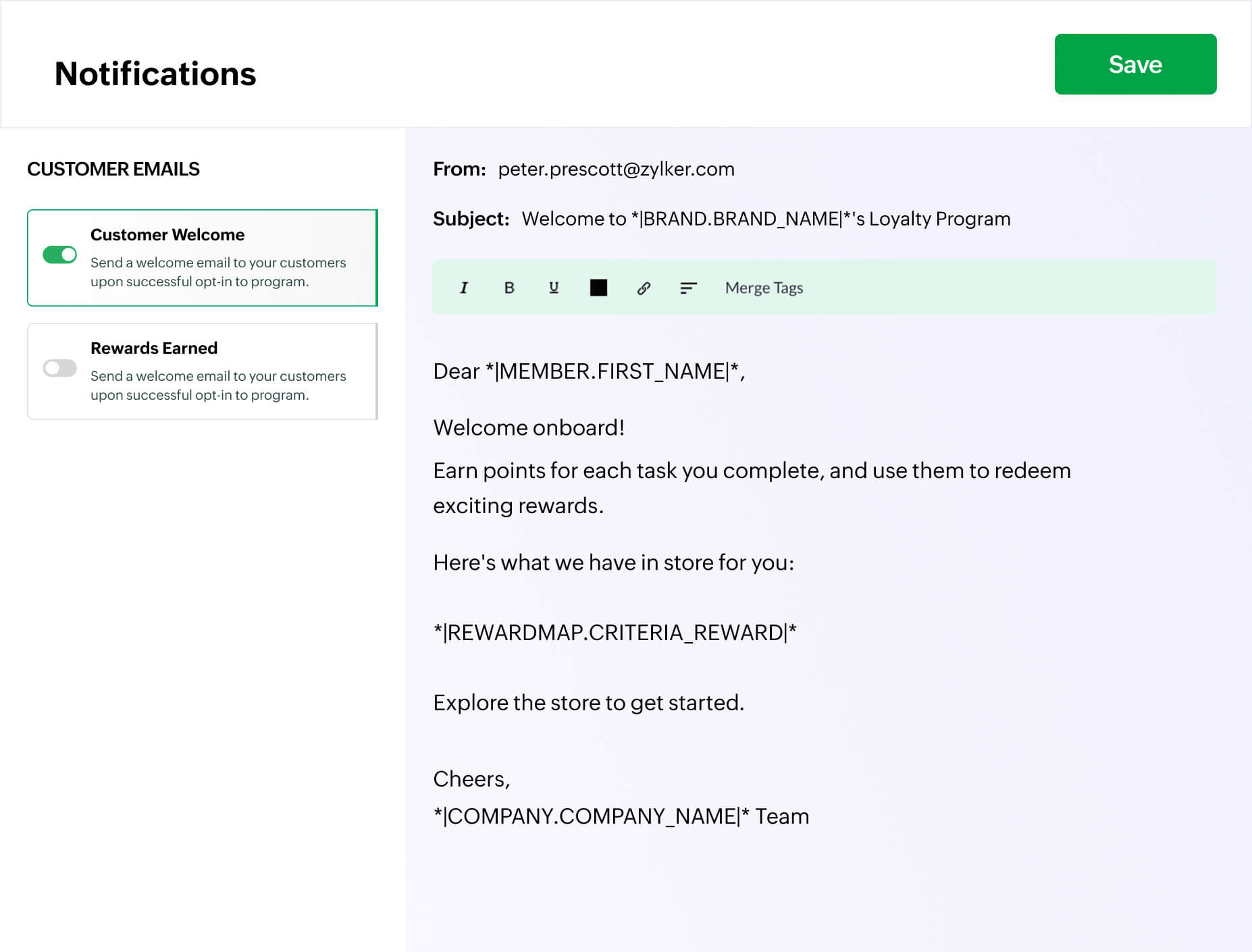Open the Merge Tags dropdown

click(764, 288)
